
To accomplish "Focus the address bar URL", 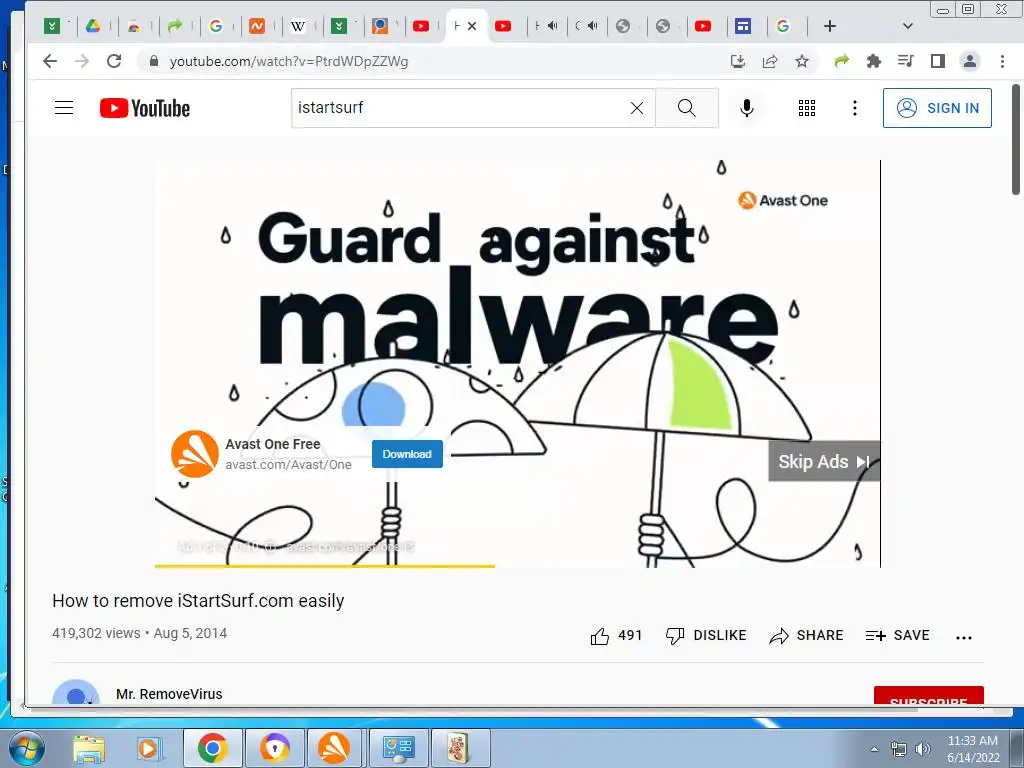I will coord(289,61).
